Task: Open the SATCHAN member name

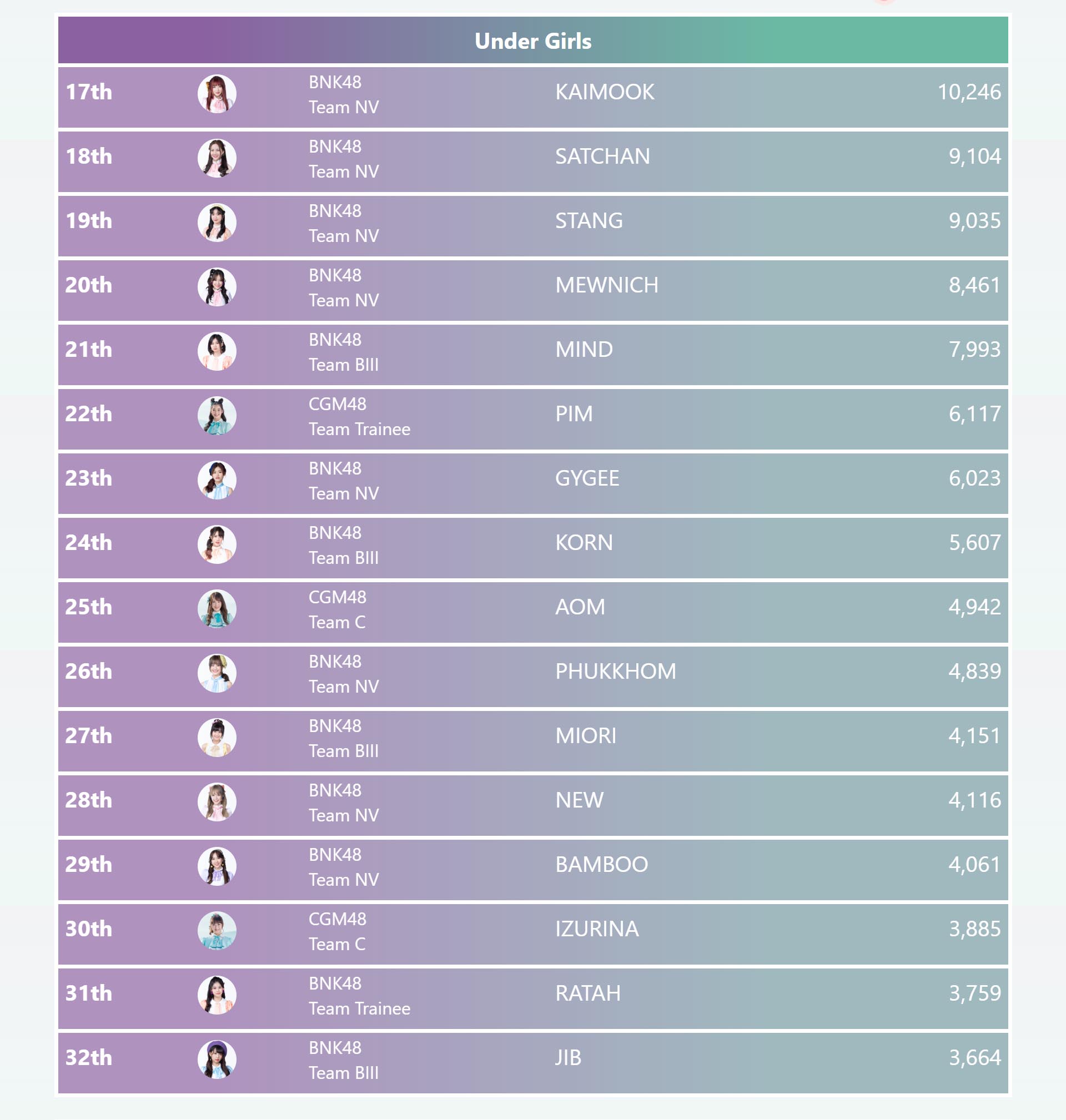Action: point(602,156)
